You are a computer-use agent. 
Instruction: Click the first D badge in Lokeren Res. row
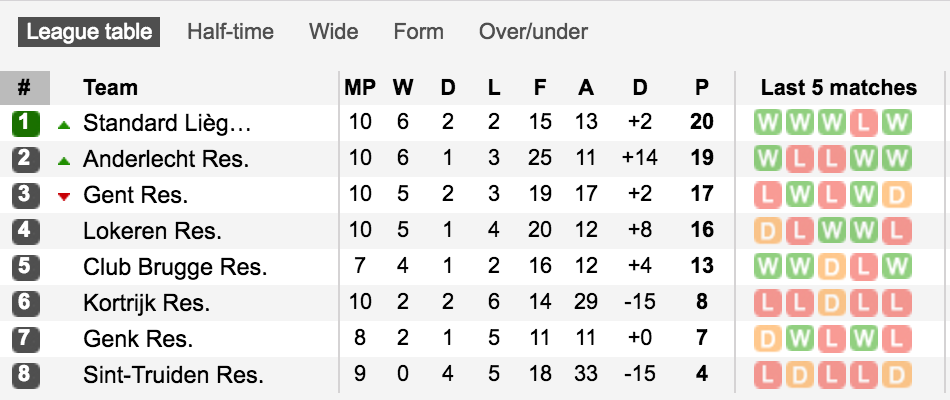point(769,230)
